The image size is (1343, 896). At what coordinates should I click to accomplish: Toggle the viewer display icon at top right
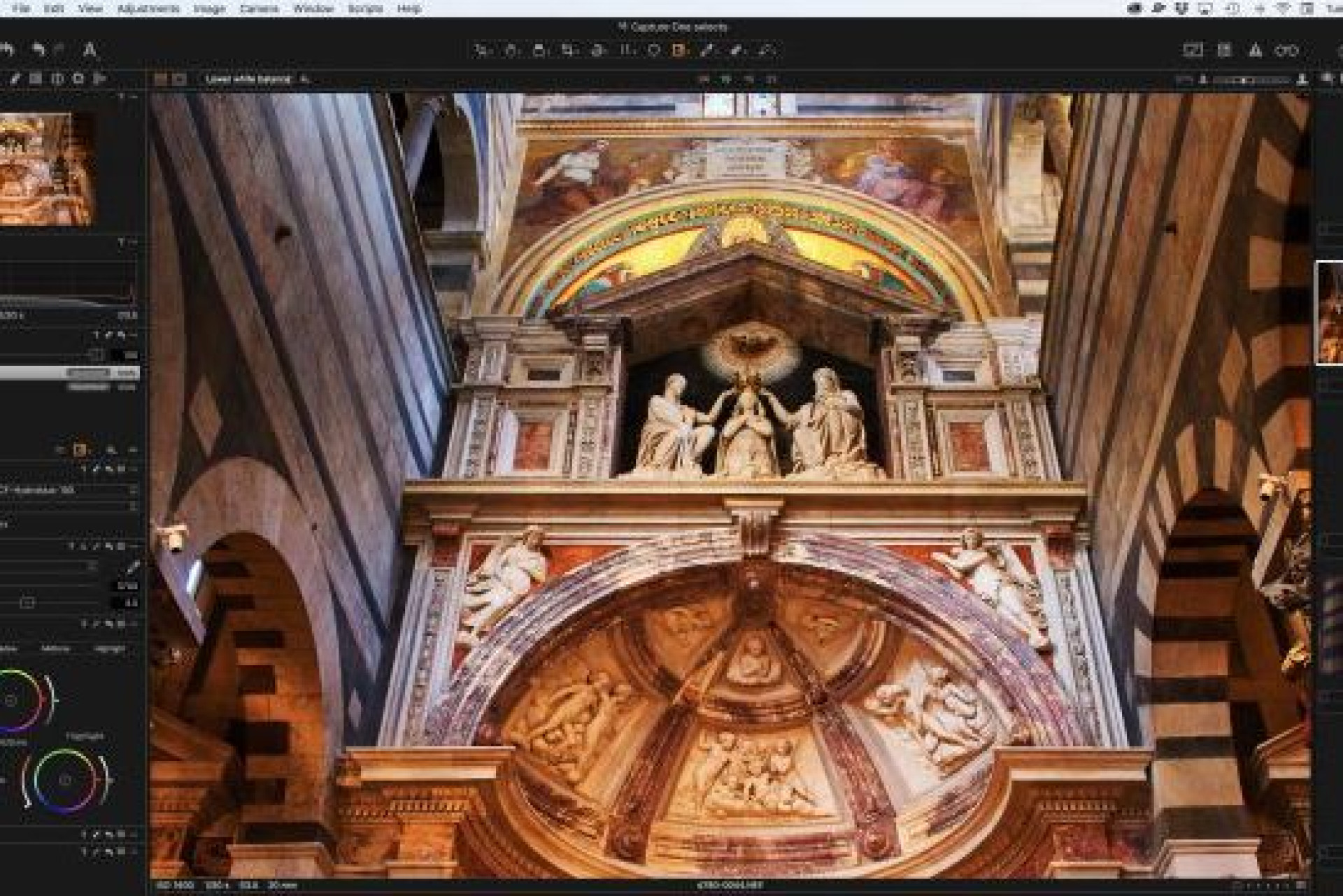(x=1193, y=50)
